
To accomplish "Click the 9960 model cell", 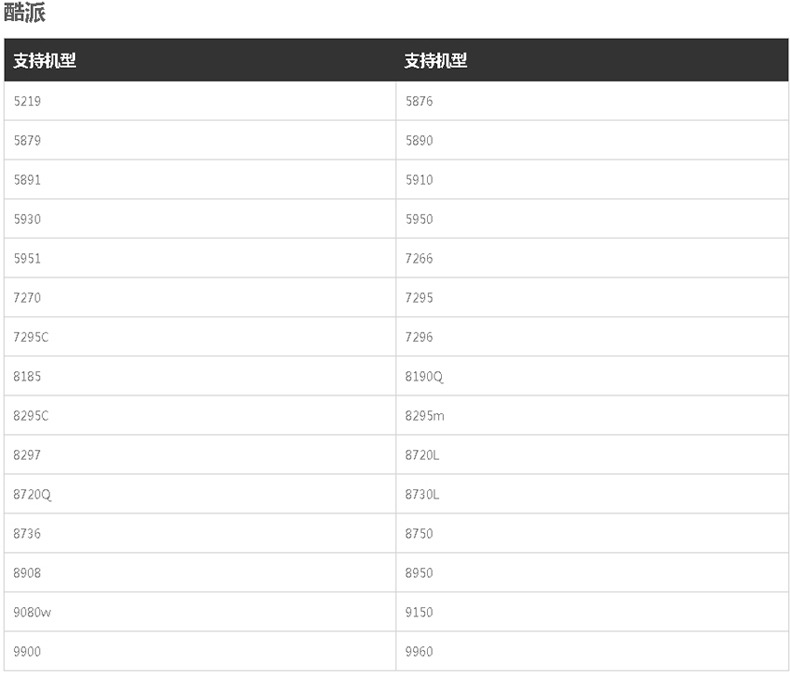I will (x=419, y=652).
